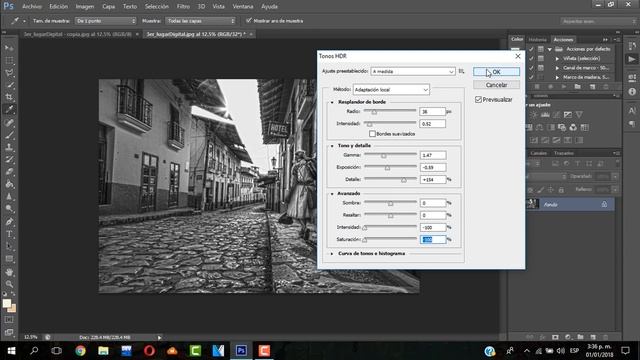Toggle checkmark for Marco de madera action
This screenshot has height=360, width=640.
531,77
